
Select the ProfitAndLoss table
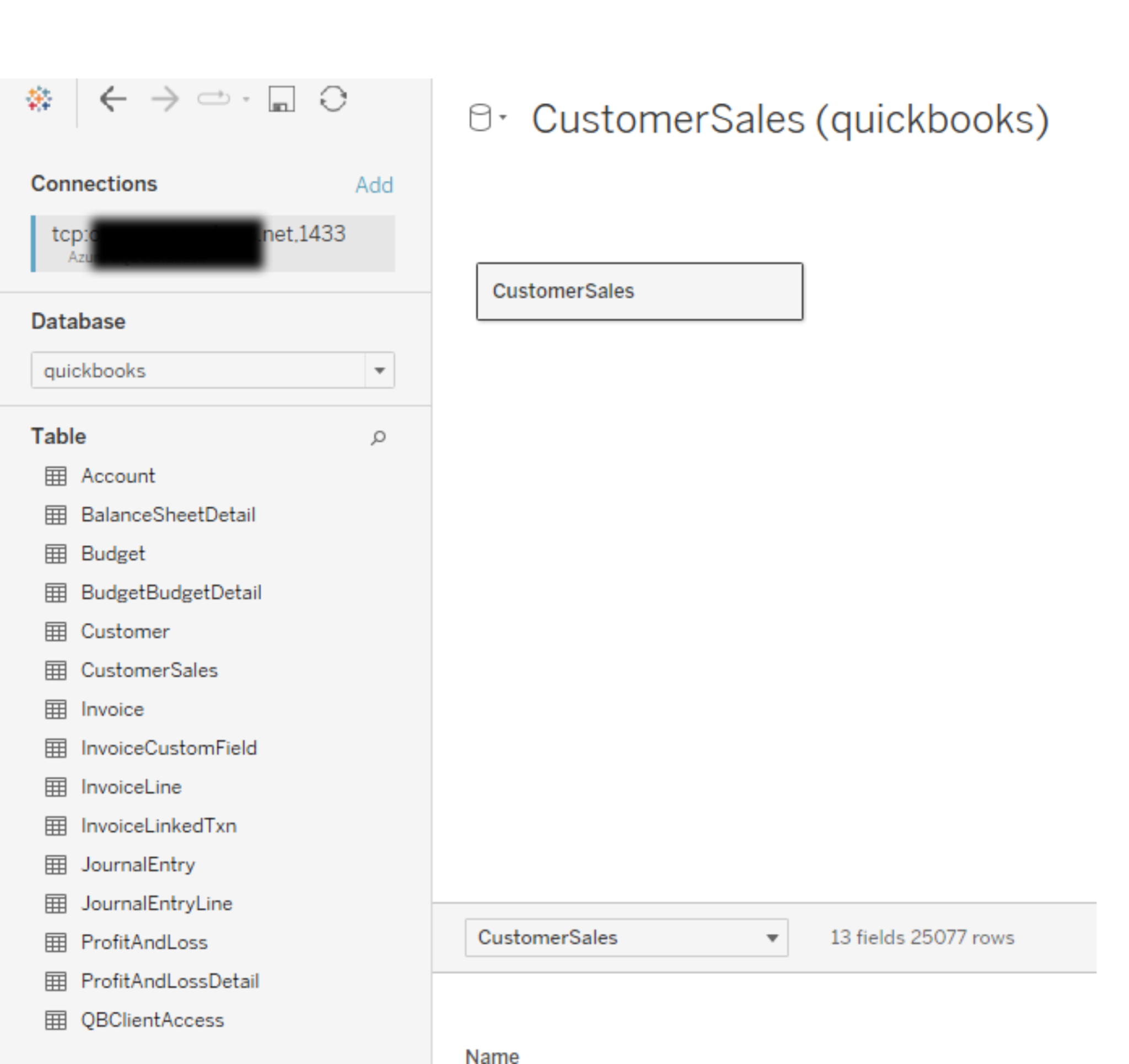(x=145, y=942)
